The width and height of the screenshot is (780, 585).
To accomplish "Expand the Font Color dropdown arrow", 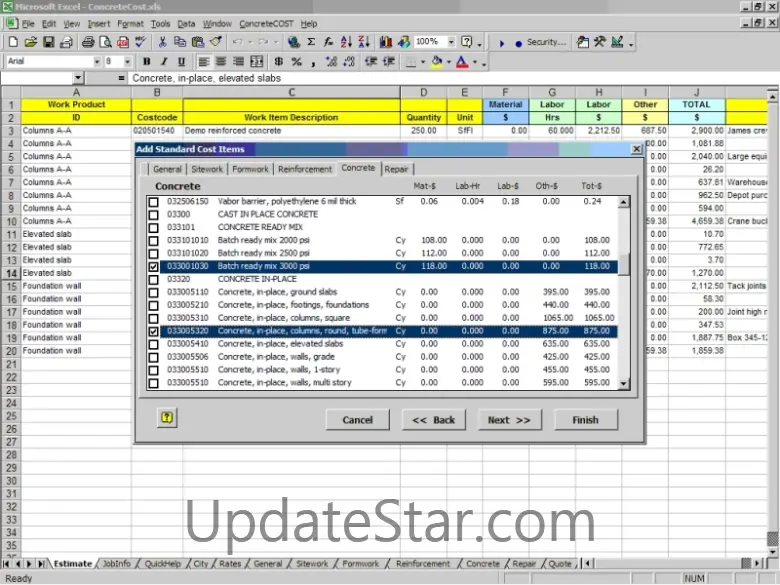I will [475, 62].
